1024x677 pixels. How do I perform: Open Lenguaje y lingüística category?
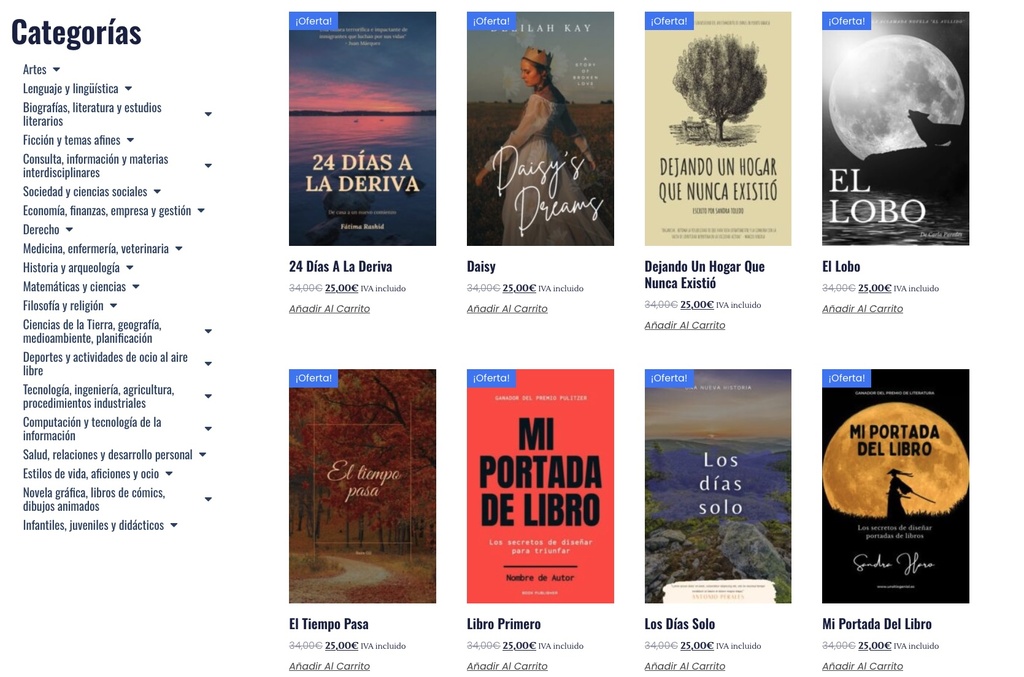pos(71,89)
